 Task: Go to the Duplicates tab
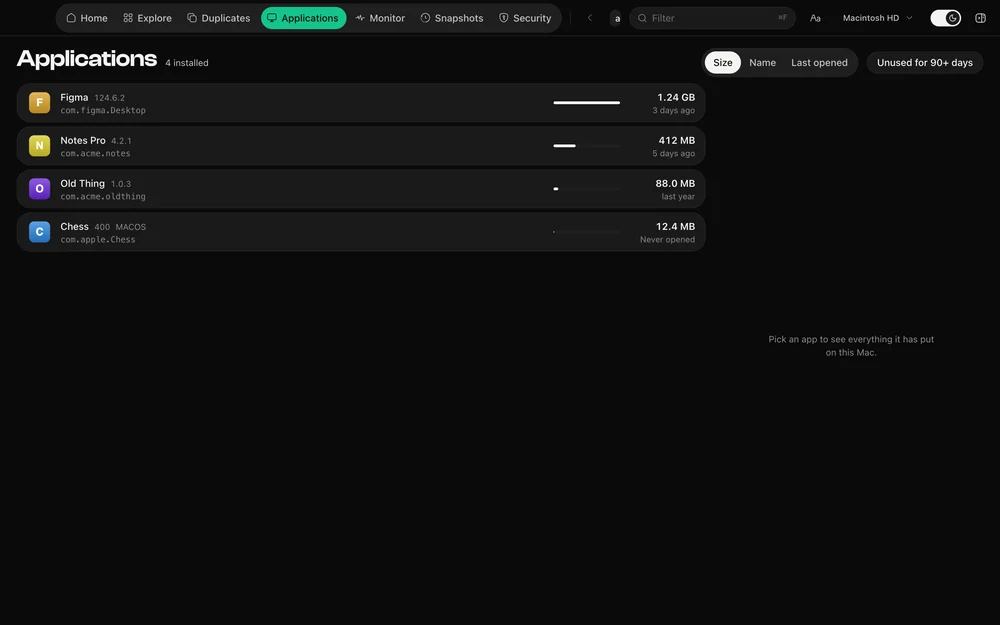[219, 18]
